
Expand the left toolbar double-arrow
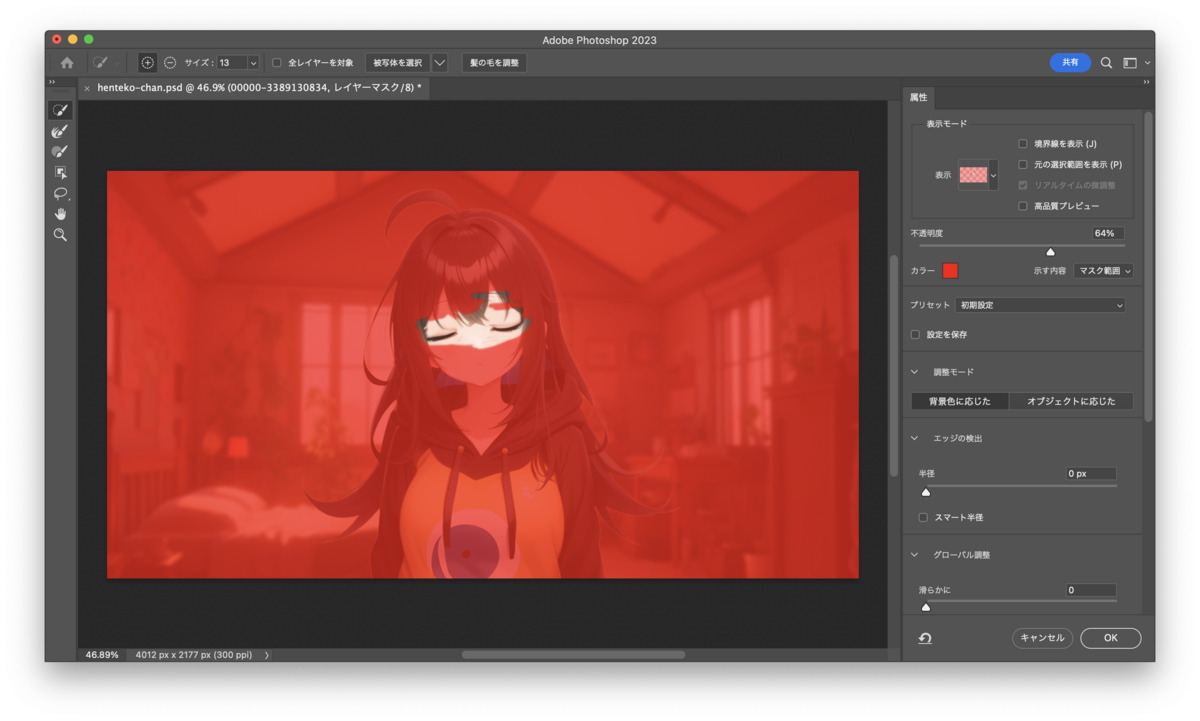pos(52,82)
